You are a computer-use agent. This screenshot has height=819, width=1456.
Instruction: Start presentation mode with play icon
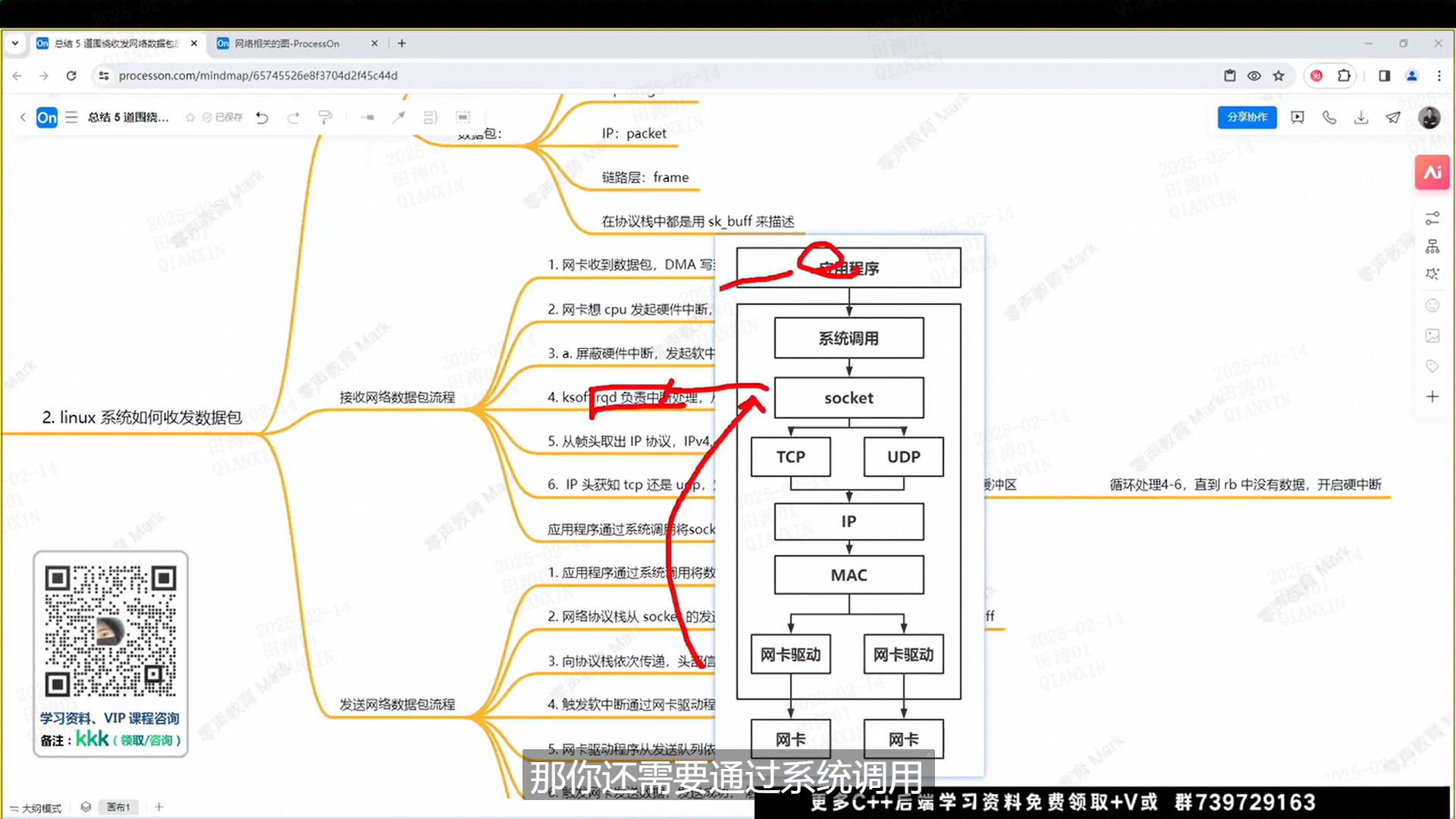point(1298,118)
